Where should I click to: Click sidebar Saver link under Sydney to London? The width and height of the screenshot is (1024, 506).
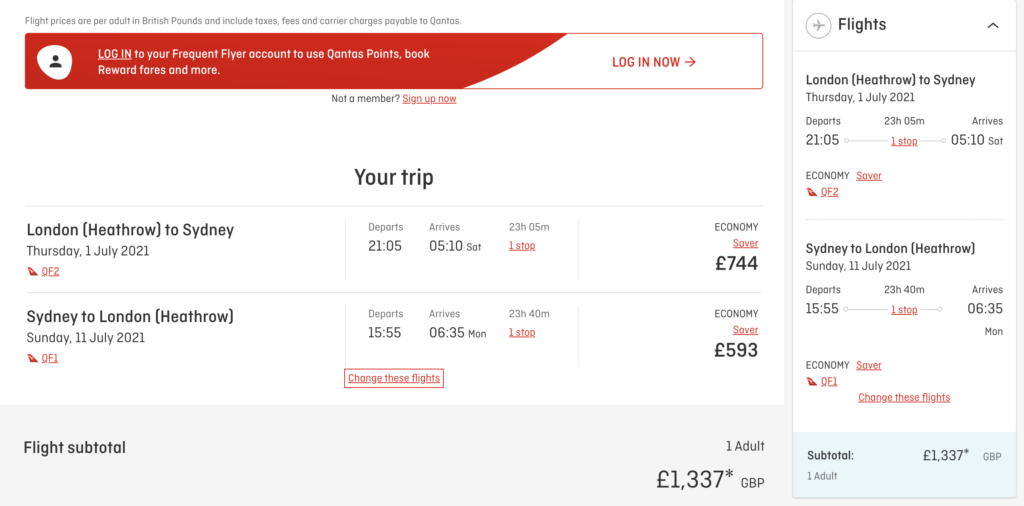tap(869, 366)
